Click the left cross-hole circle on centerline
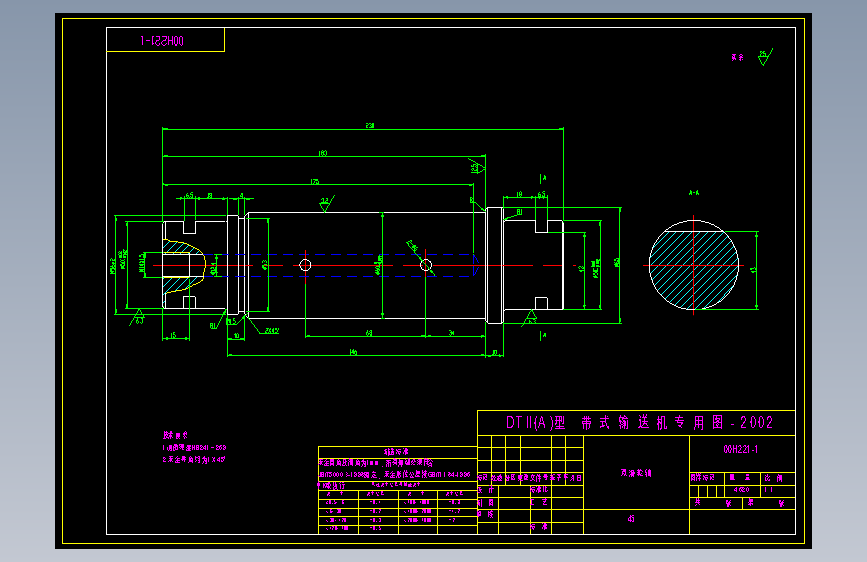The width and height of the screenshot is (867, 562). point(305,266)
